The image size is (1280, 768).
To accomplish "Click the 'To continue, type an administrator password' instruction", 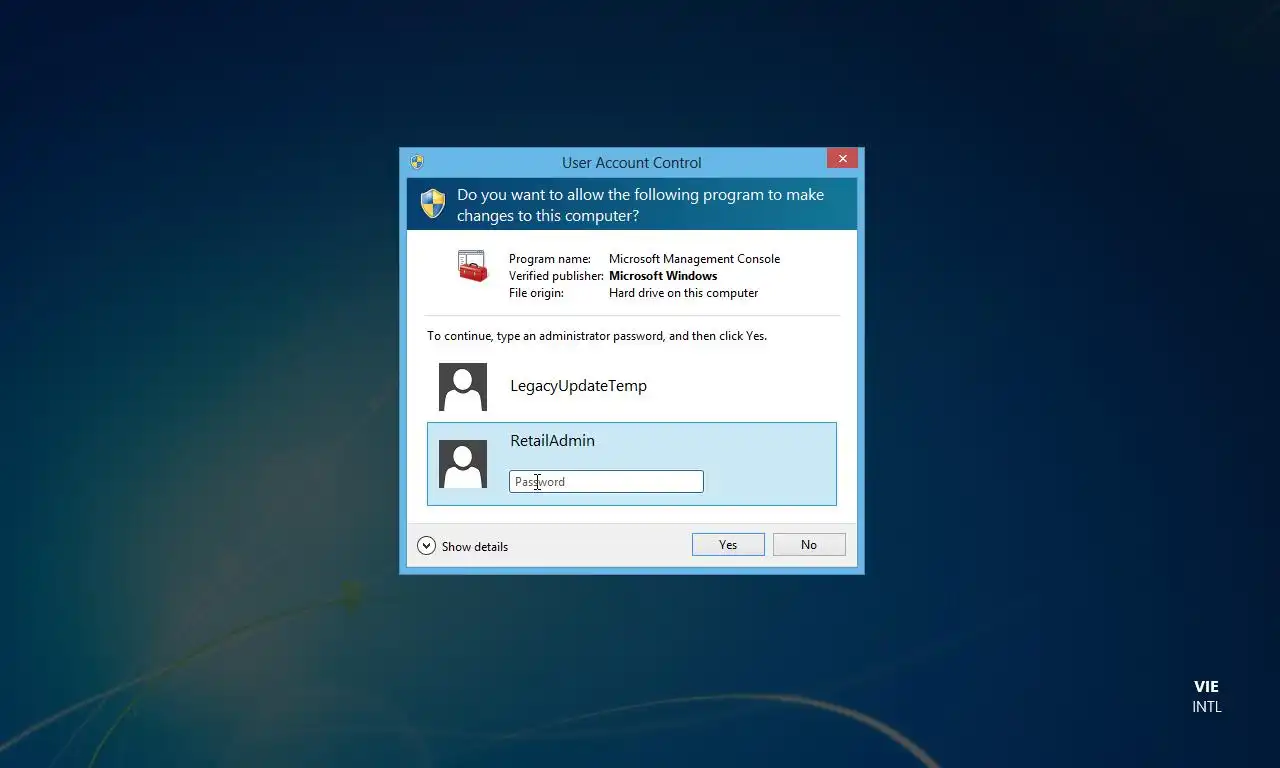I will click(x=597, y=336).
